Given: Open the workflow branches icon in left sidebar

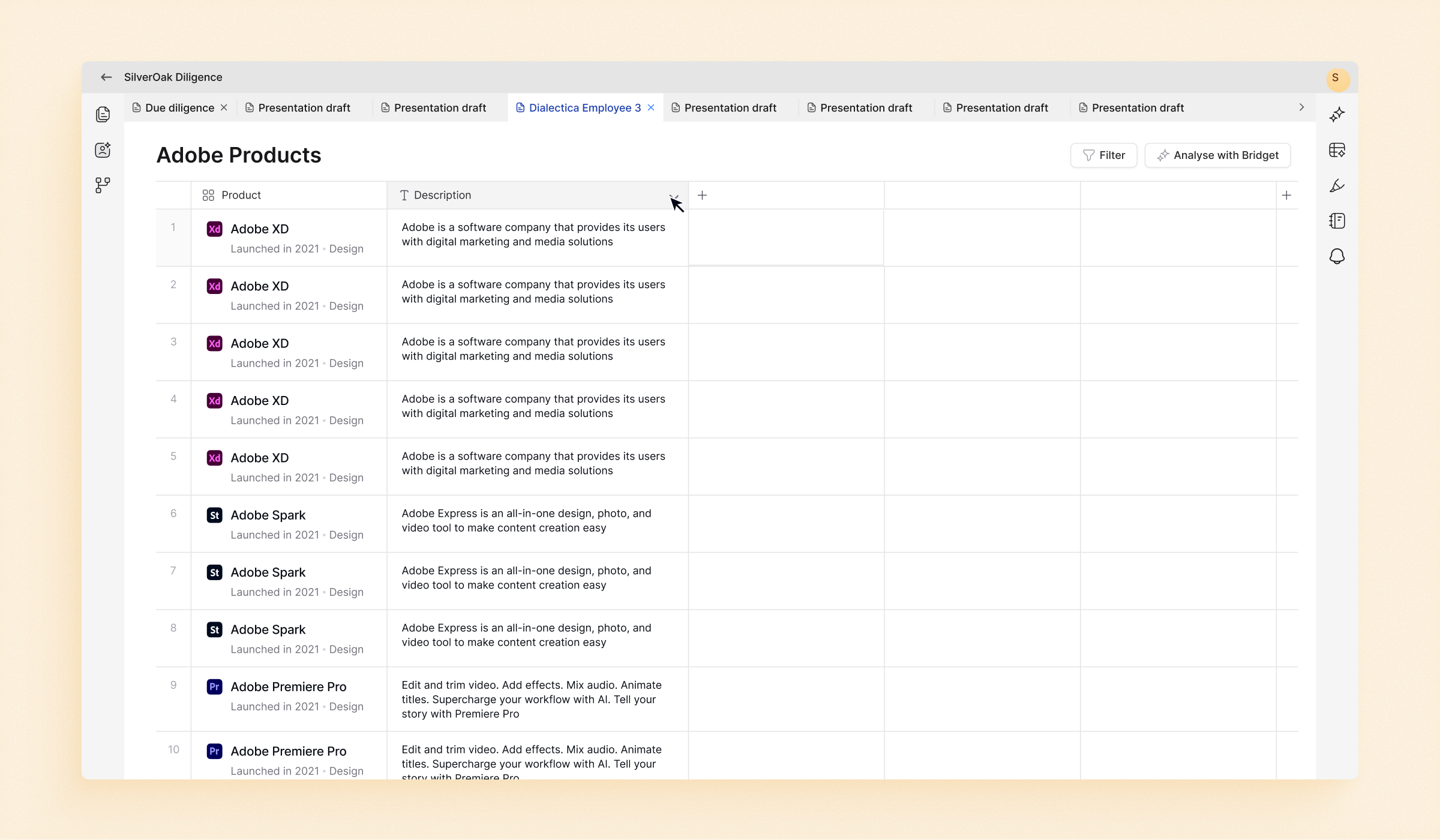Looking at the screenshot, I should tap(103, 185).
